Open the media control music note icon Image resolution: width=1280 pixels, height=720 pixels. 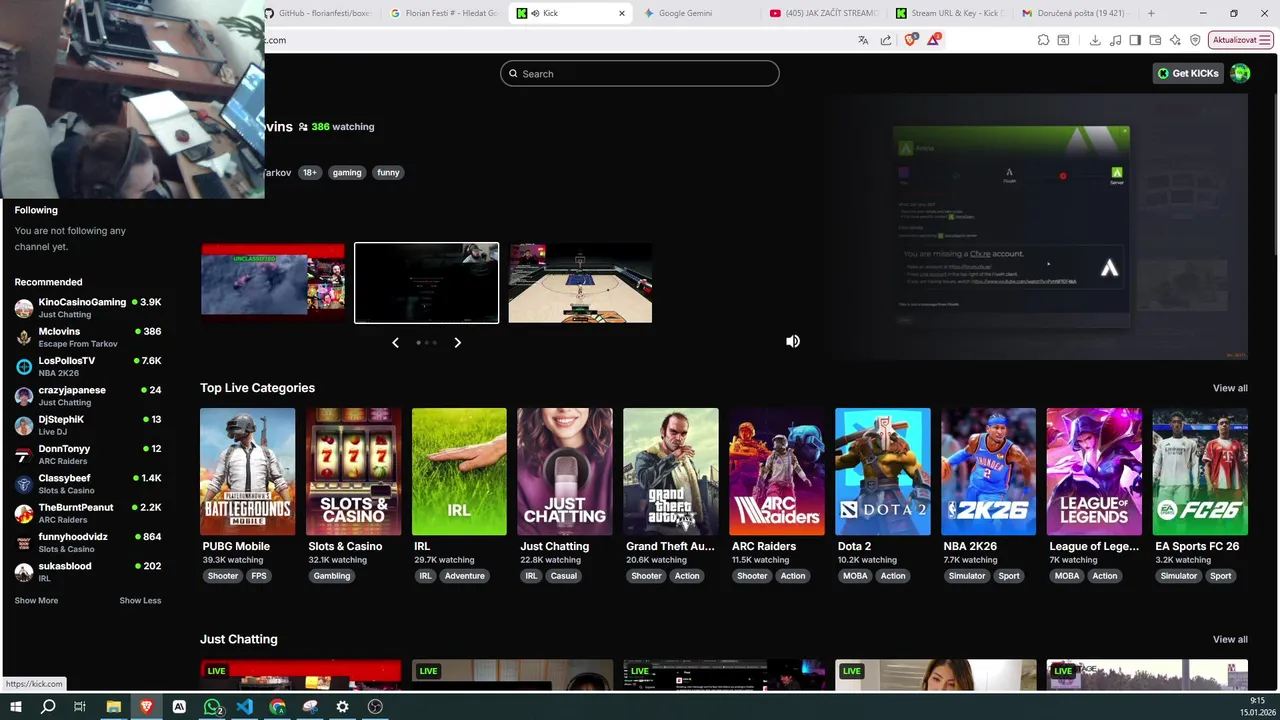1115,40
